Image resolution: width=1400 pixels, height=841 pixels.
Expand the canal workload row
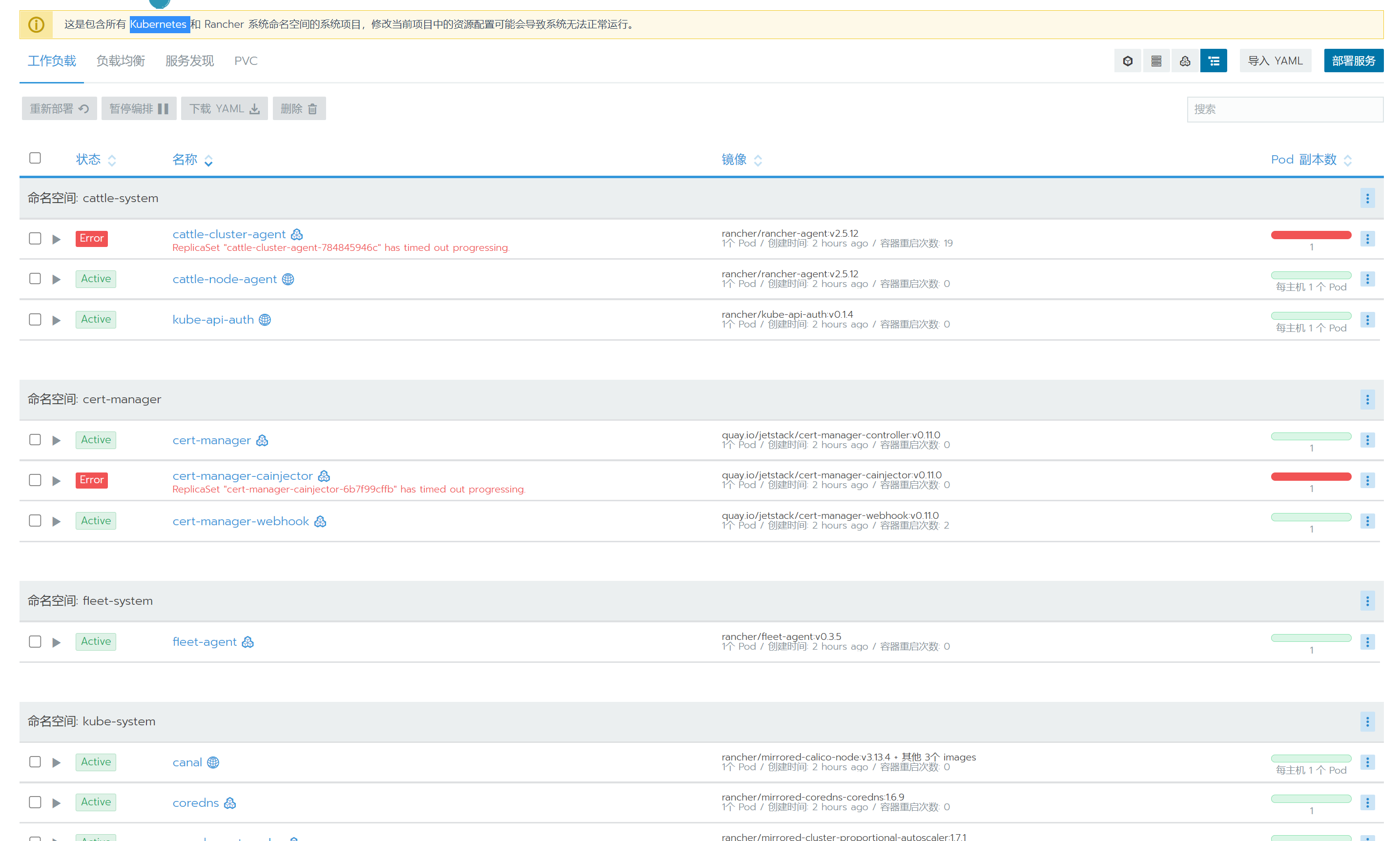[x=56, y=763]
